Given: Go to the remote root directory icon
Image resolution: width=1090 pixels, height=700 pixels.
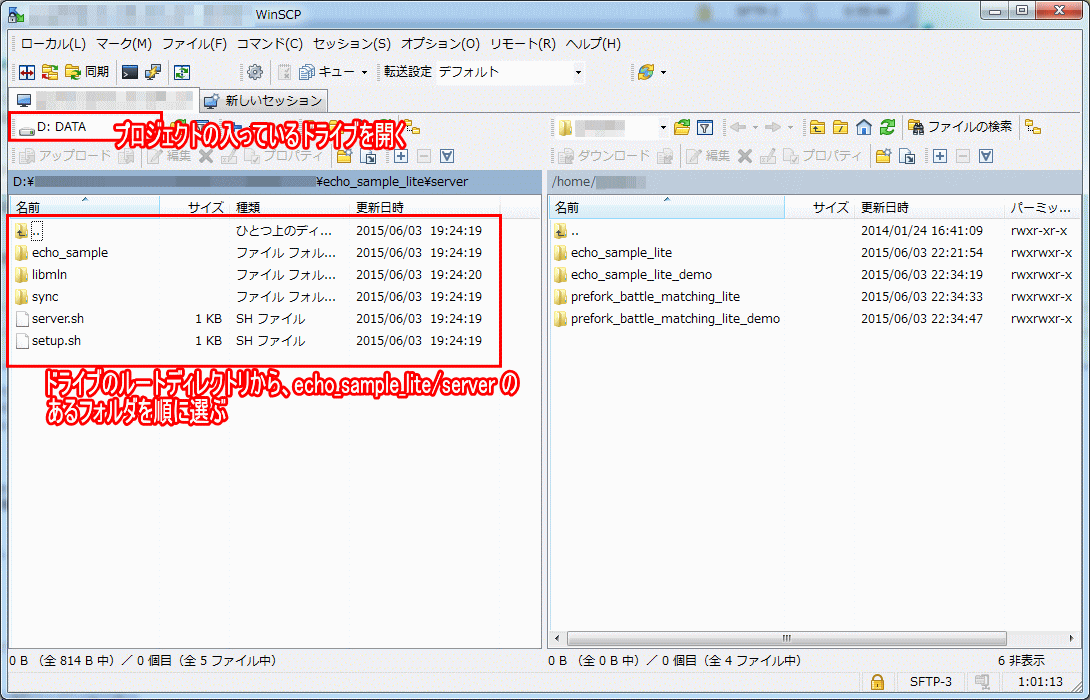Looking at the screenshot, I should click(x=840, y=127).
